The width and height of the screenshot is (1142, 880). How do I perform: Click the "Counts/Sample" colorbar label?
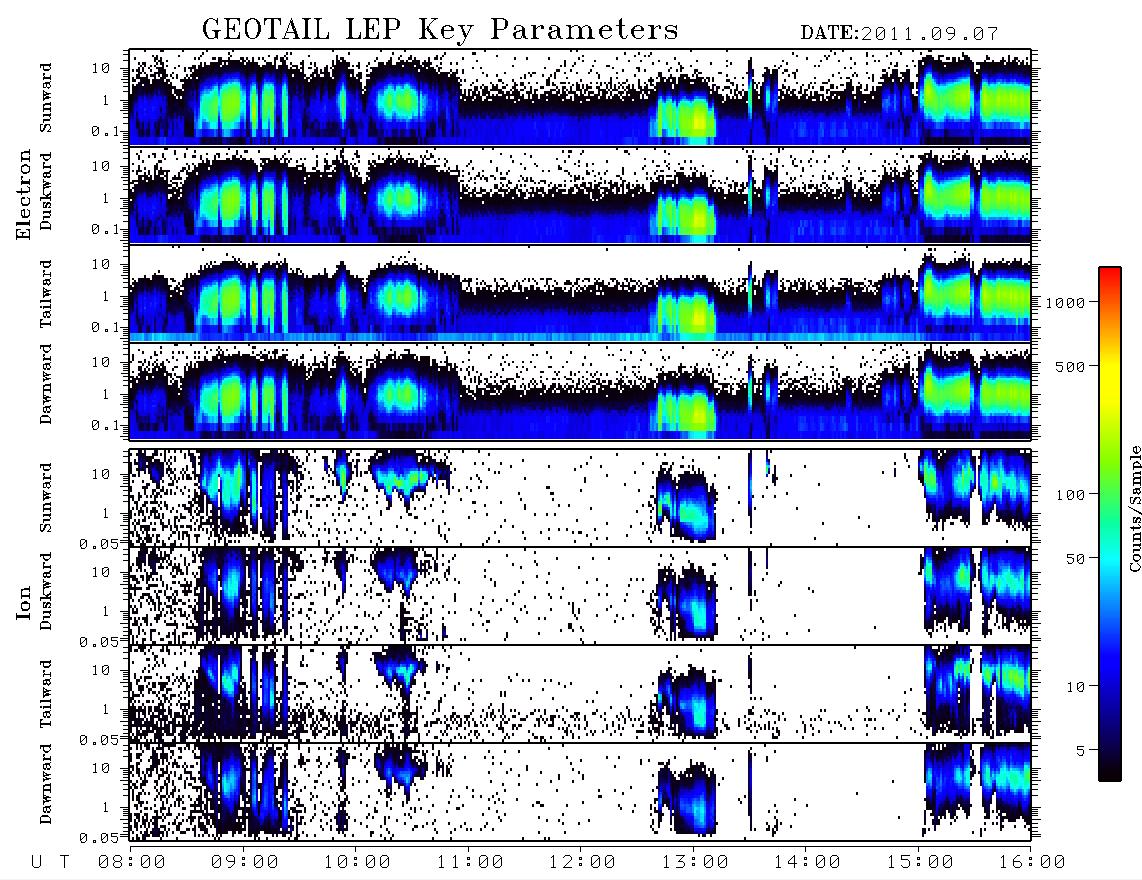pyautogui.click(x=1134, y=508)
